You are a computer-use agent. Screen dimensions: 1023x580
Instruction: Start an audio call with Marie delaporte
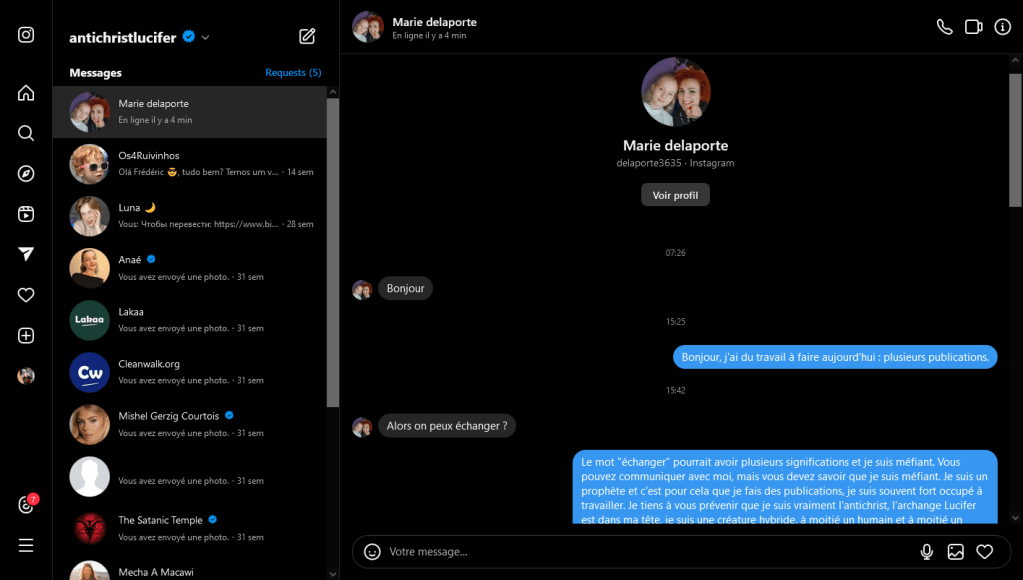[944, 27]
